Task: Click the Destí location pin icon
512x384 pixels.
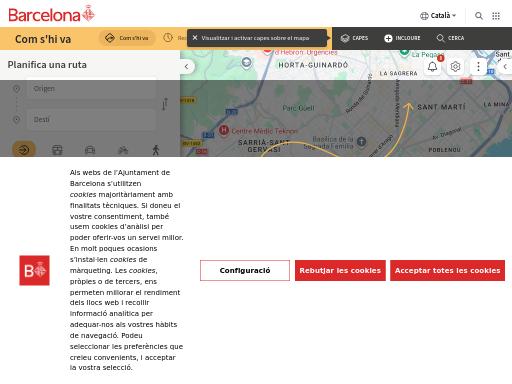Action: 16,119
